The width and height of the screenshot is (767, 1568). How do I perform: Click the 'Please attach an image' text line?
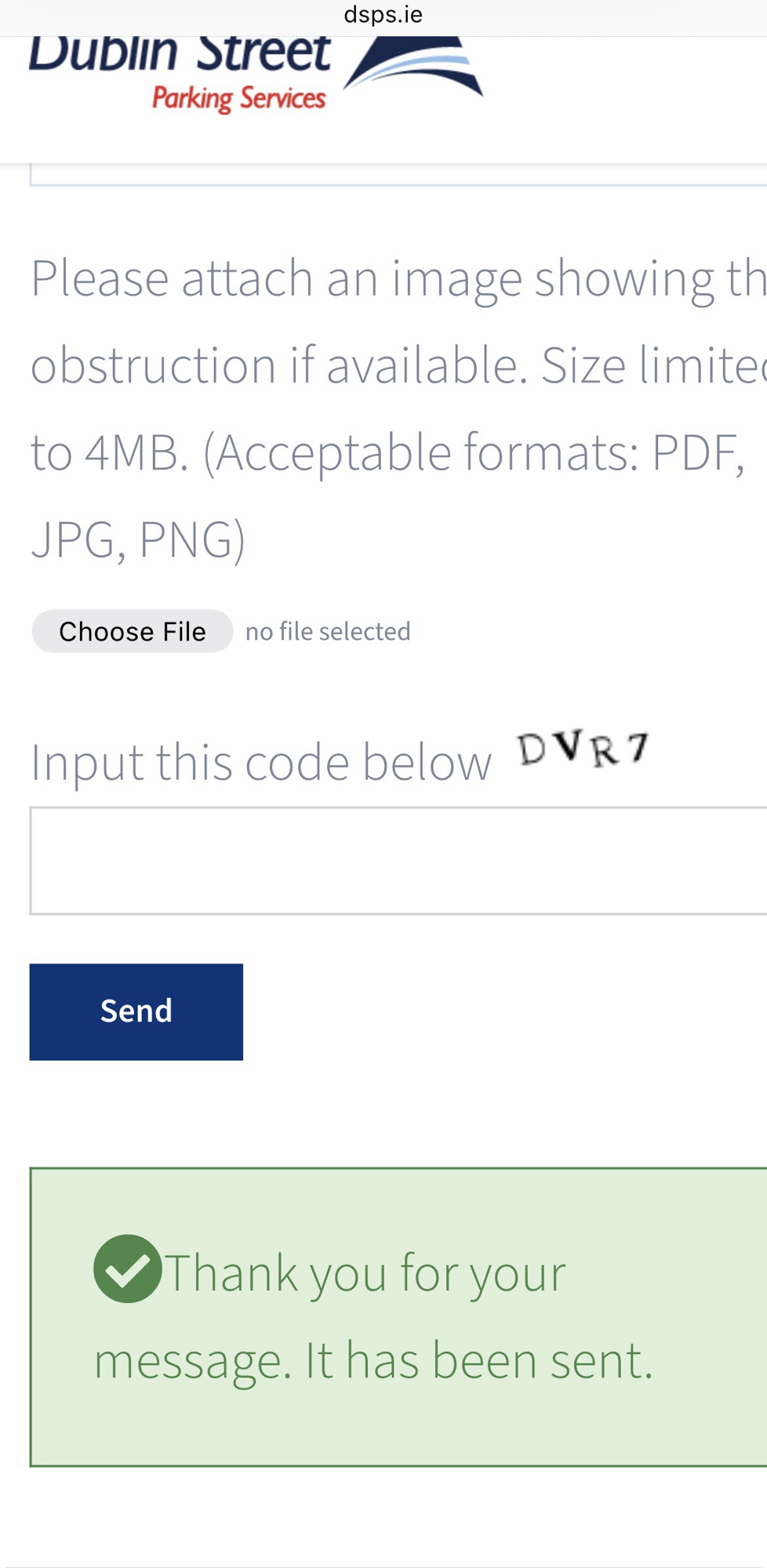[x=398, y=278]
